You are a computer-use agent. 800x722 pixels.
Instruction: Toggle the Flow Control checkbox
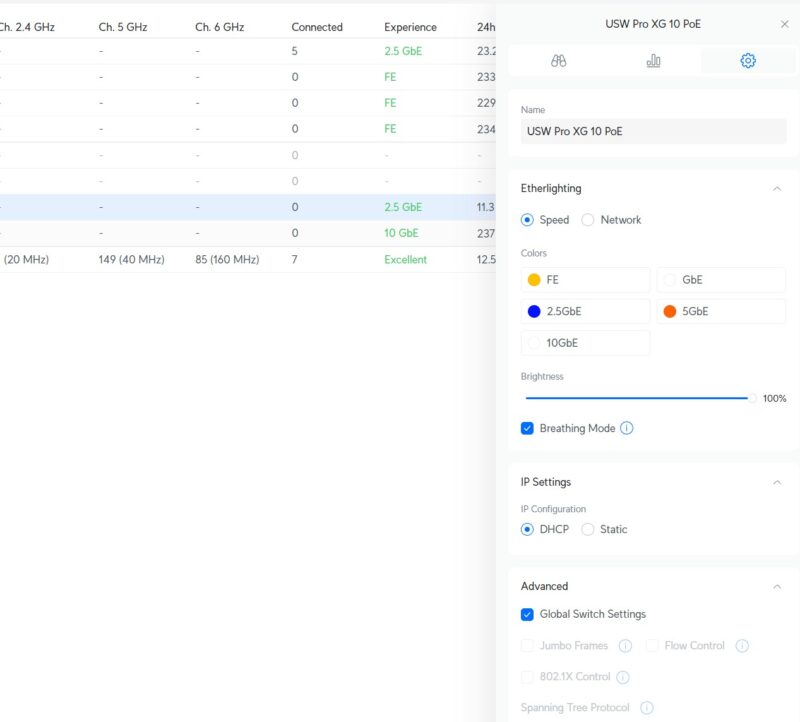[x=652, y=645]
